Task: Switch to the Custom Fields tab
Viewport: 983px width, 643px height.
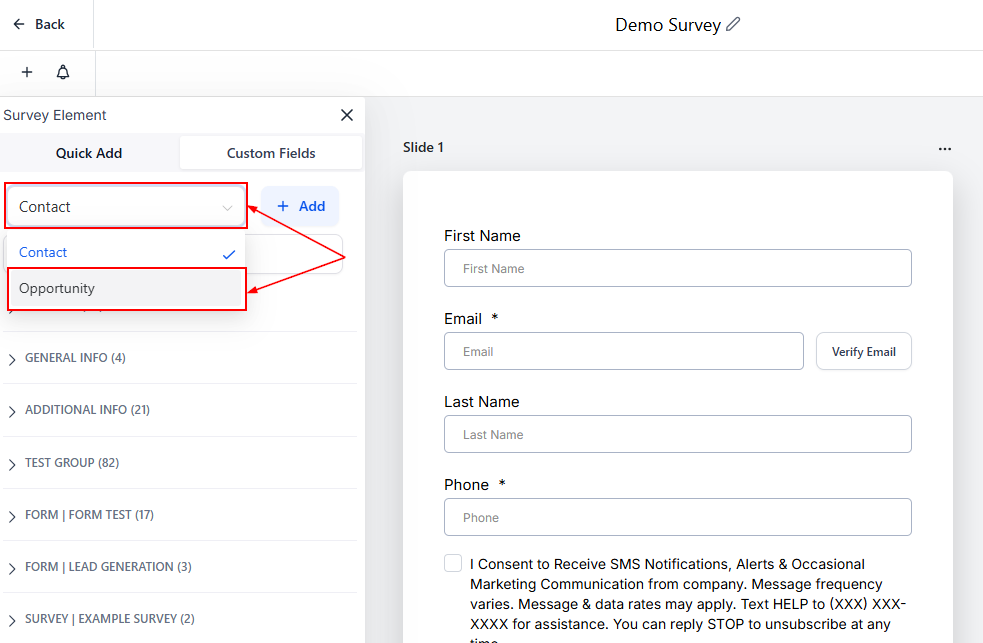Action: (x=271, y=153)
